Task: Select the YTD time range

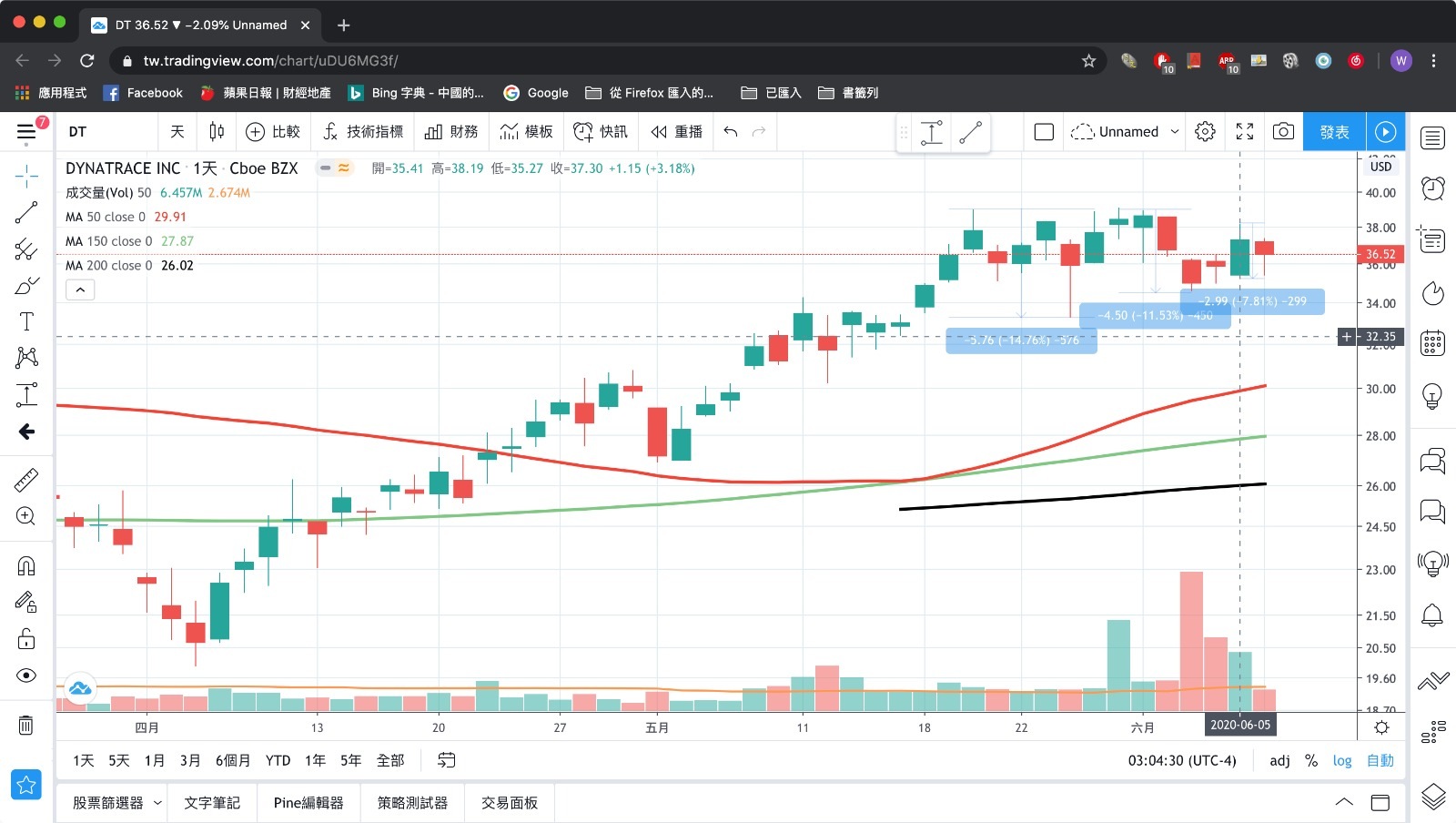Action: coord(278,760)
